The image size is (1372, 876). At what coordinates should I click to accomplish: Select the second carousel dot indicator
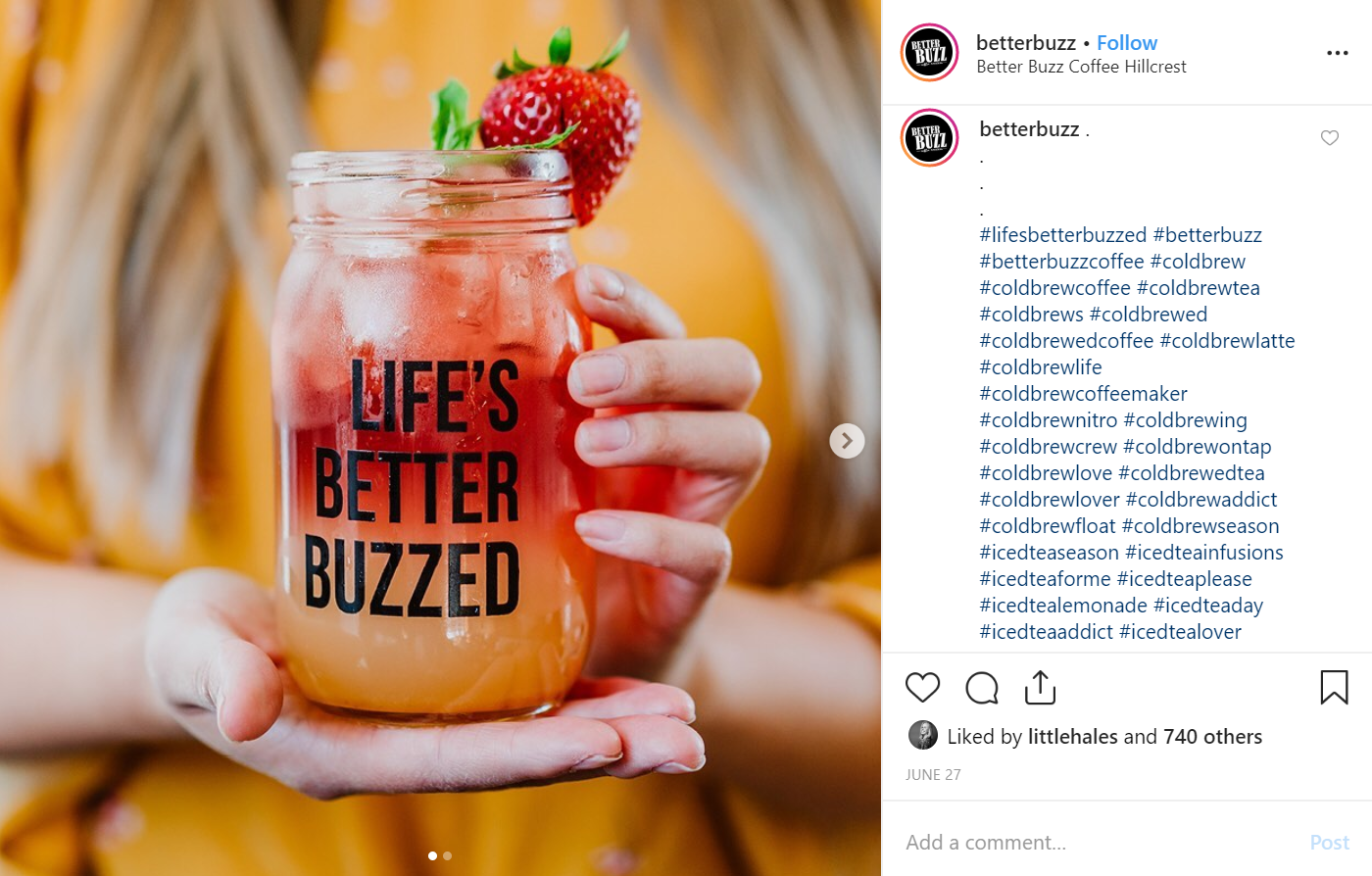448,856
